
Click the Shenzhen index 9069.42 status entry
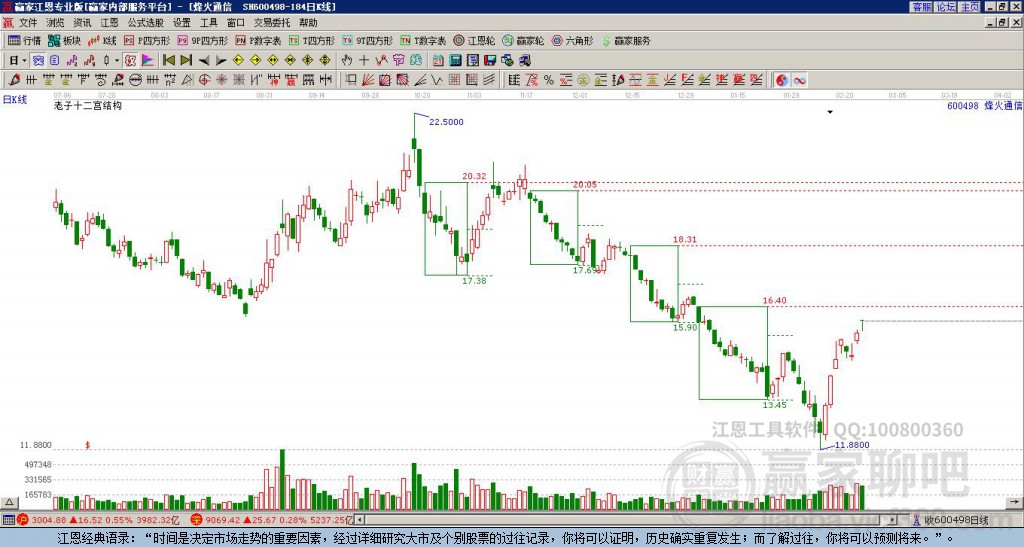[x=272, y=520]
